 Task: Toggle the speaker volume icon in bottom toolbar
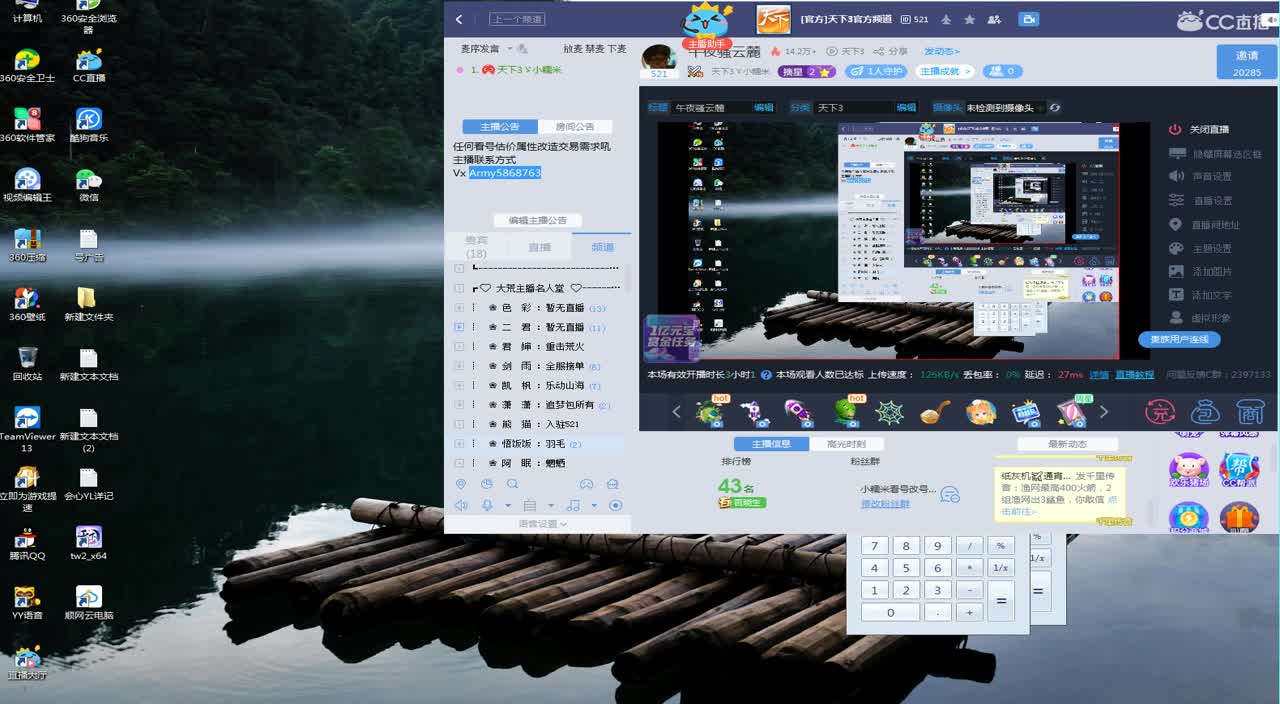coord(461,506)
